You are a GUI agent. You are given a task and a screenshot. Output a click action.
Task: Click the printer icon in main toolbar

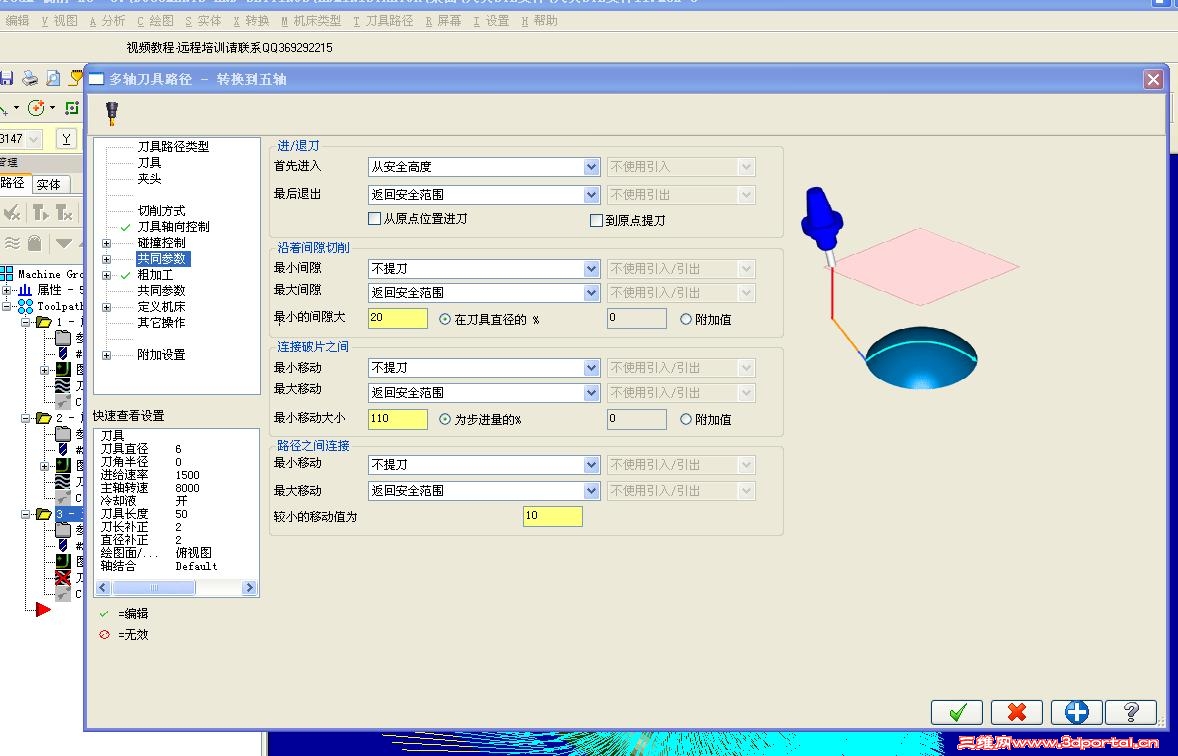(30, 78)
